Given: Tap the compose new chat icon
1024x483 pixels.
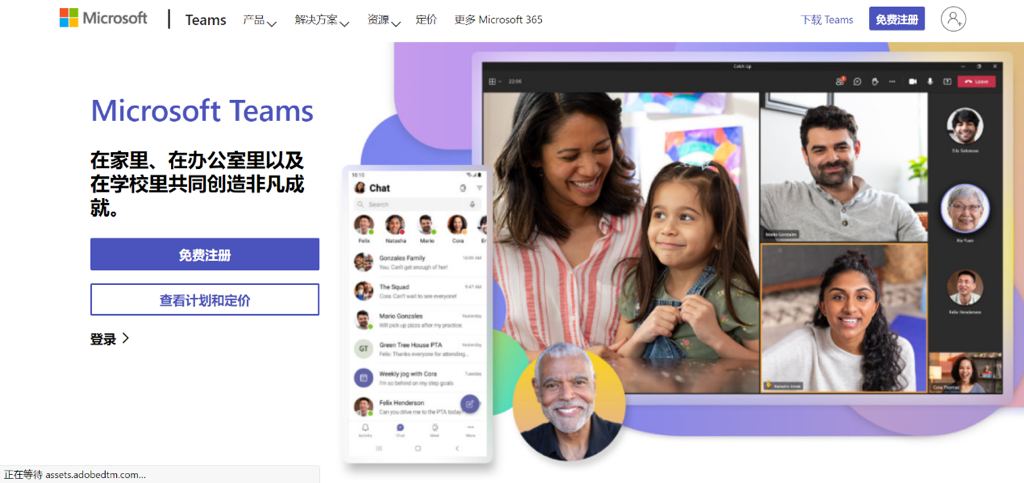Looking at the screenshot, I should coord(470,404).
